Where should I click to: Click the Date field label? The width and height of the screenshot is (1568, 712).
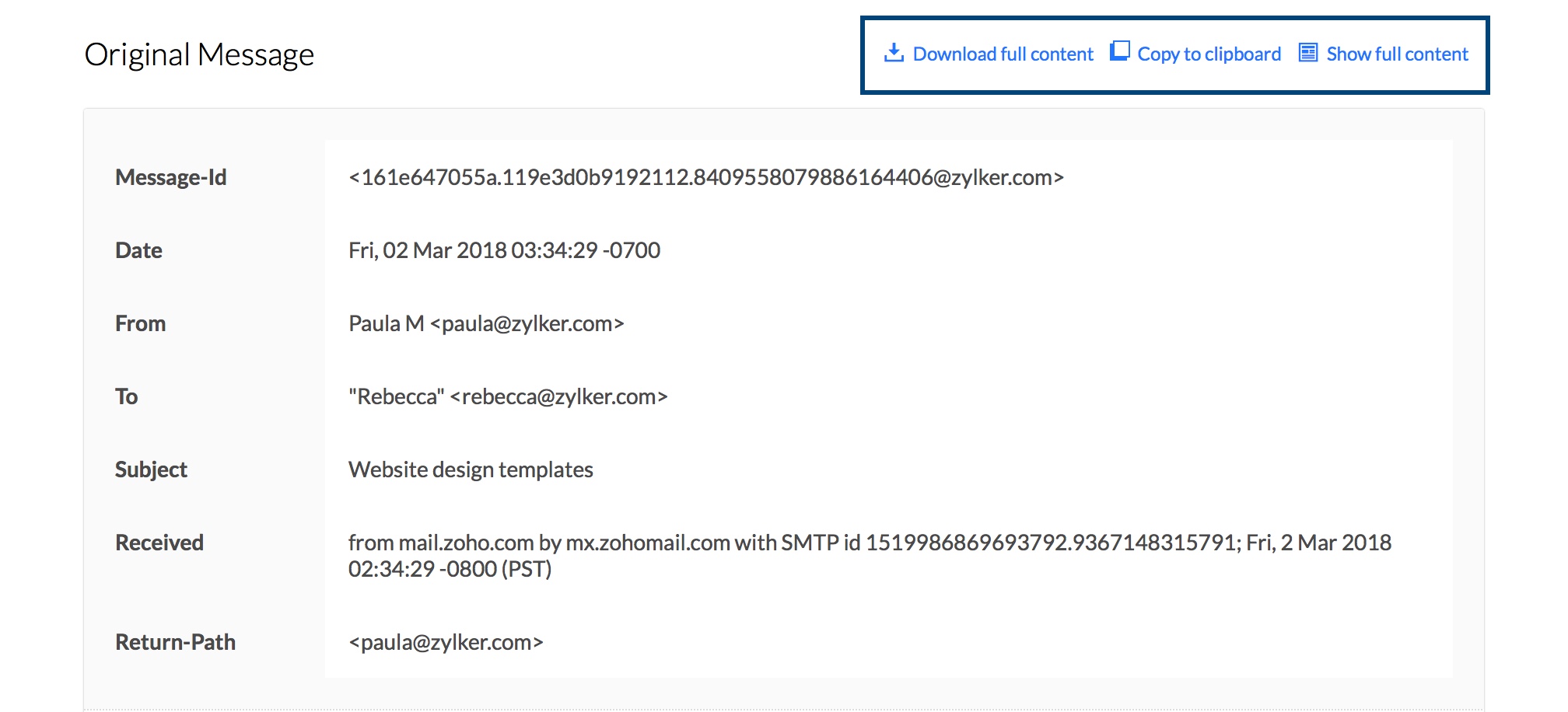tap(138, 250)
